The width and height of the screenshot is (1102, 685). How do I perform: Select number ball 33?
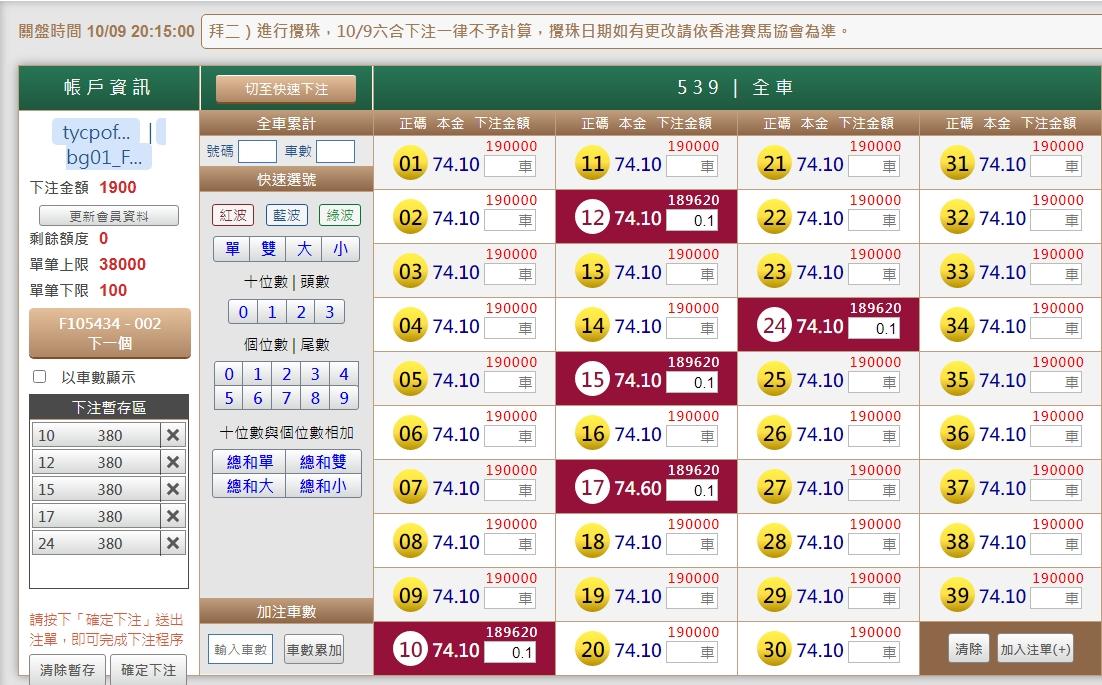tap(957, 272)
